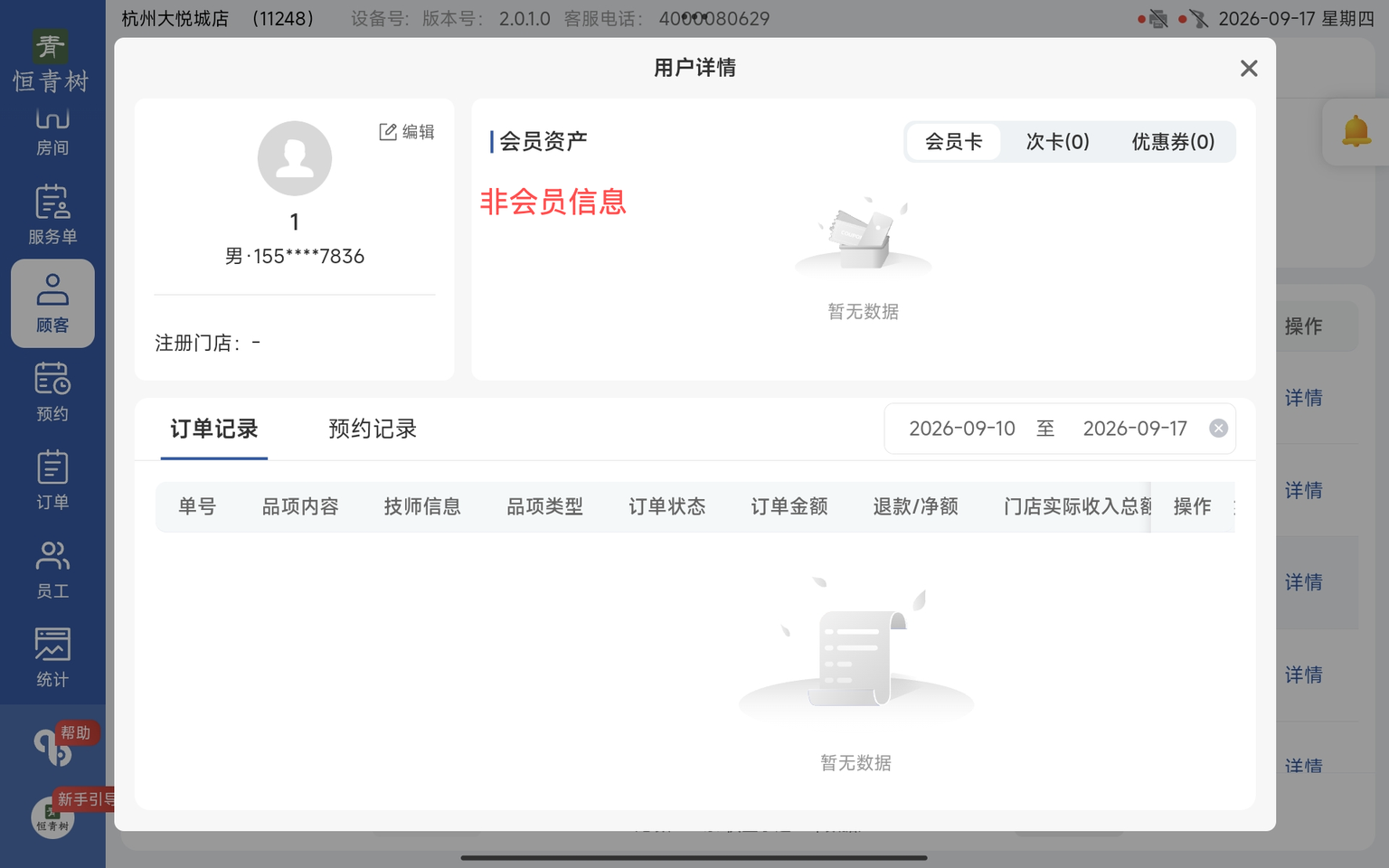
Task: Click 编辑 to edit user profile
Action: pos(407,132)
